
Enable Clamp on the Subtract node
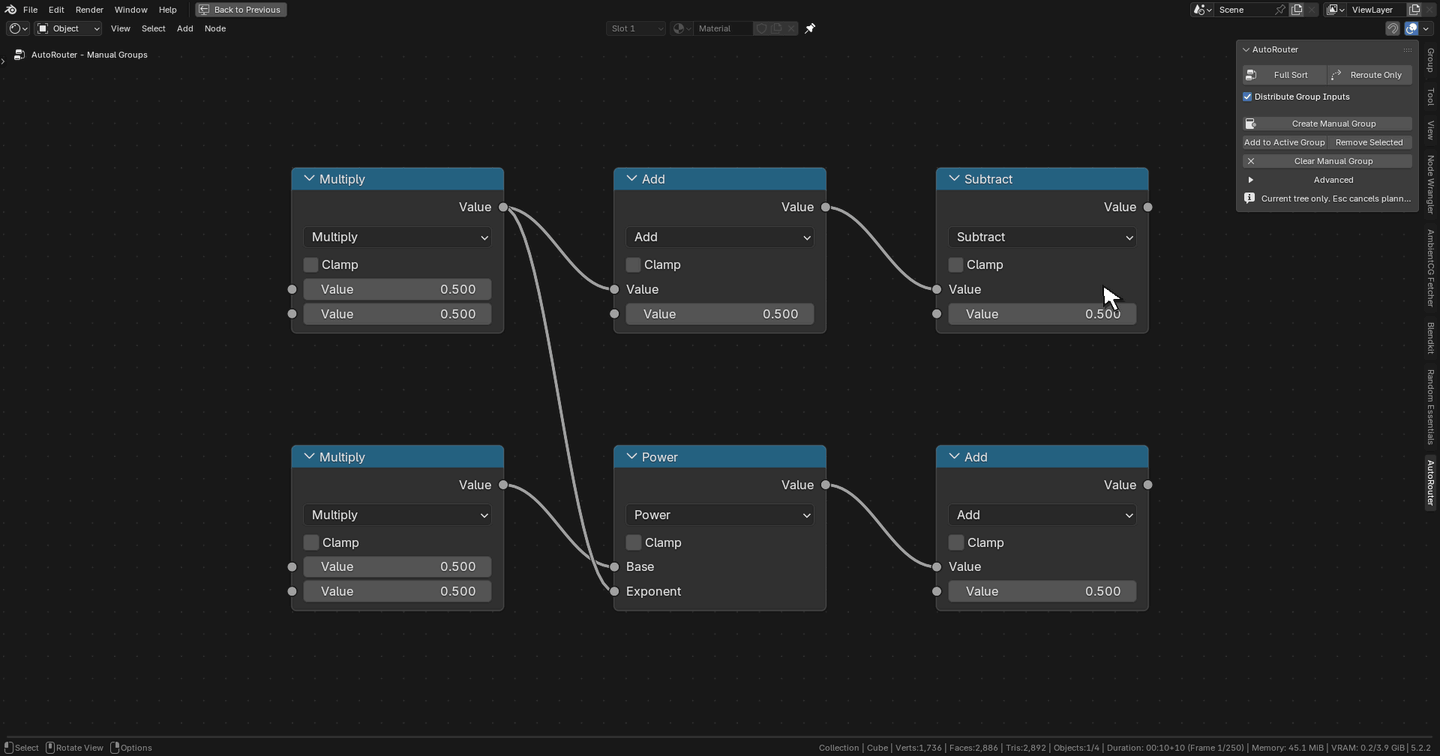[x=956, y=265]
